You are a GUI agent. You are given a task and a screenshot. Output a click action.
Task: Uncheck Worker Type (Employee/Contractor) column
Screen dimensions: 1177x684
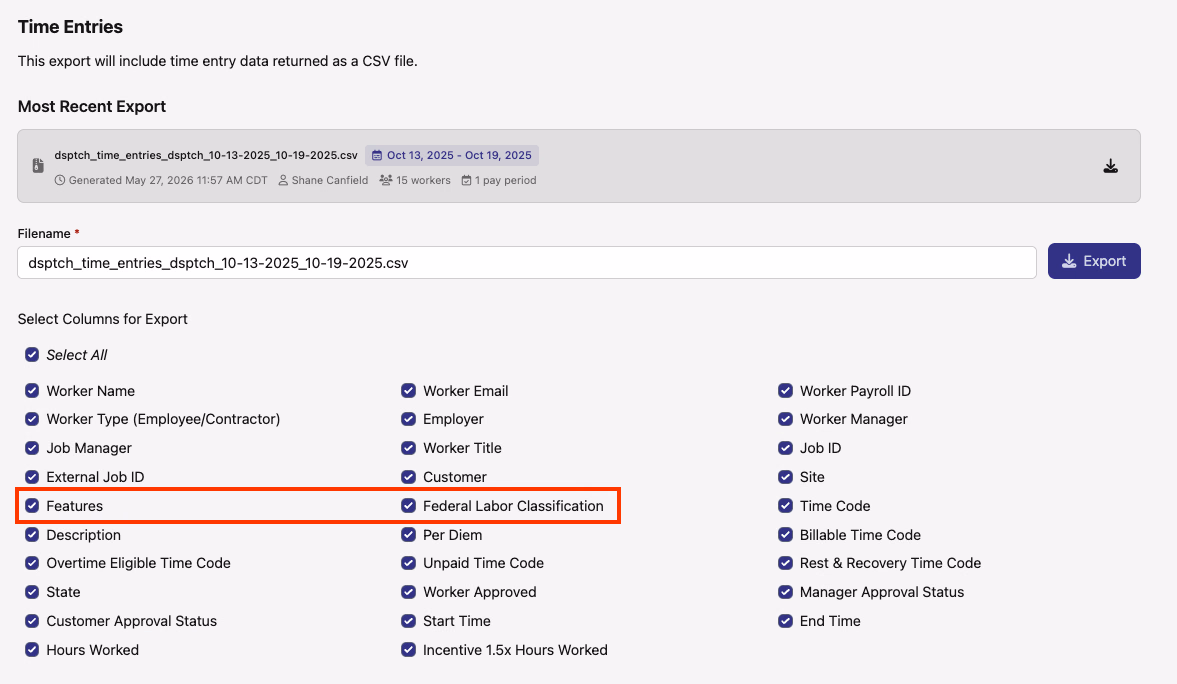(x=32, y=419)
